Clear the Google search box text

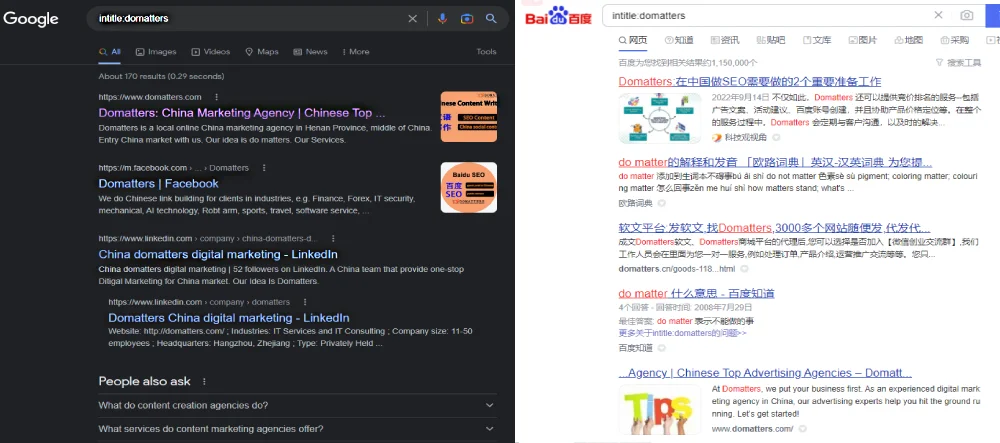point(413,18)
